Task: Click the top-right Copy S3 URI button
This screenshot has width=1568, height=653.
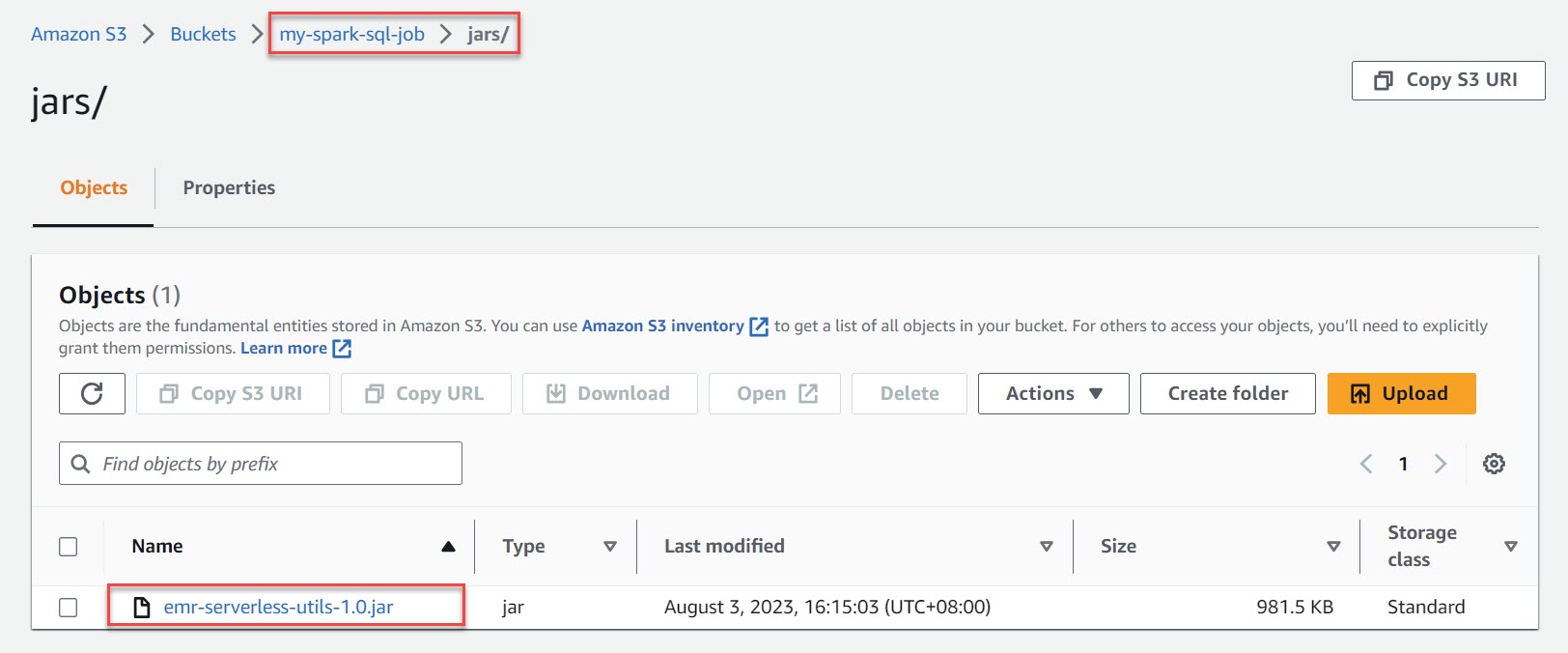Action: (1448, 80)
